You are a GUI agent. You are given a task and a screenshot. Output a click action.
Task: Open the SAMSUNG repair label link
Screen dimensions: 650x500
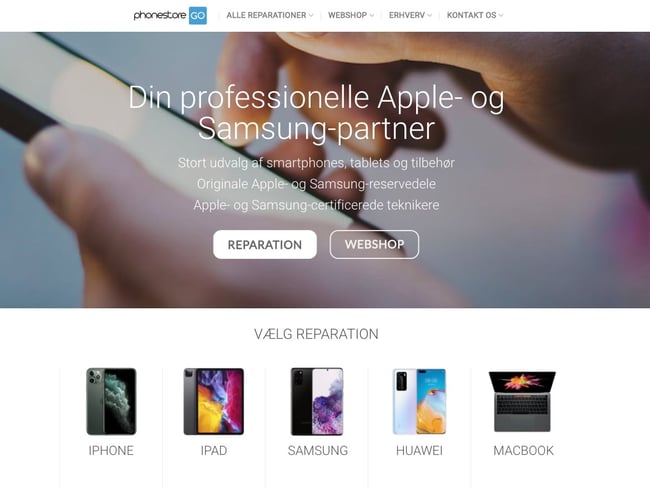[318, 451]
